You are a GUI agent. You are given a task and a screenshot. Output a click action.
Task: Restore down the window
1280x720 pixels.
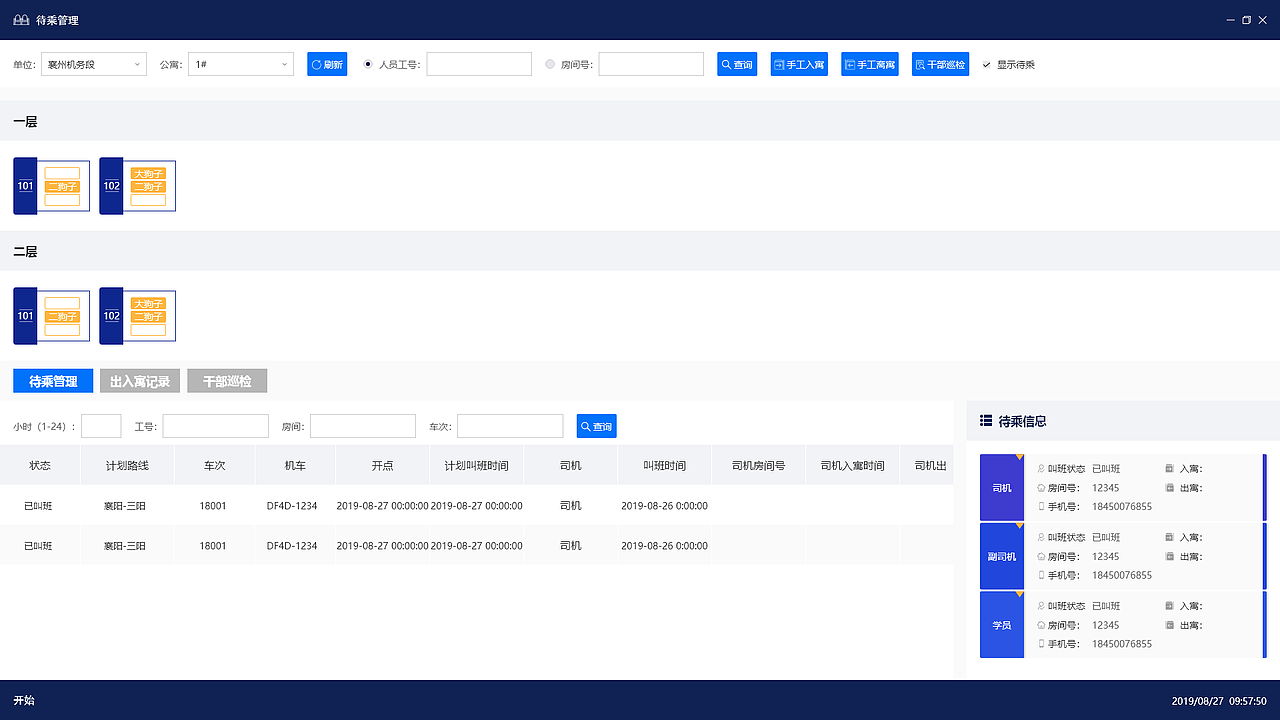[x=1246, y=20]
